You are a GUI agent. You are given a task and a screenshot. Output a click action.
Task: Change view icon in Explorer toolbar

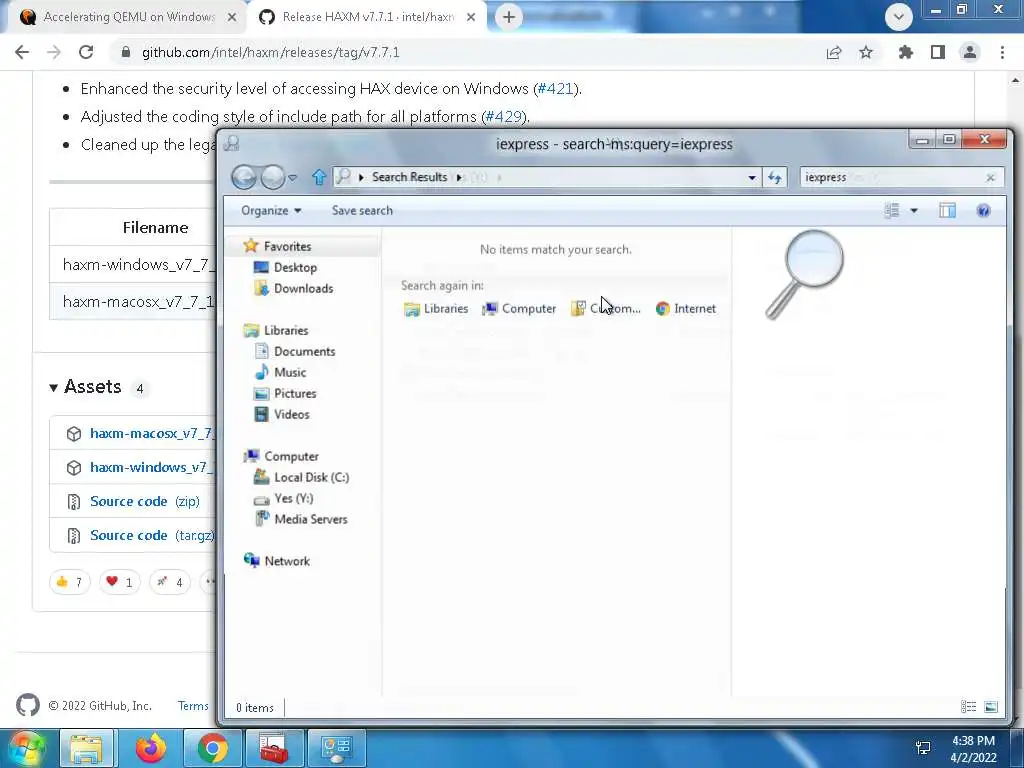coord(891,210)
